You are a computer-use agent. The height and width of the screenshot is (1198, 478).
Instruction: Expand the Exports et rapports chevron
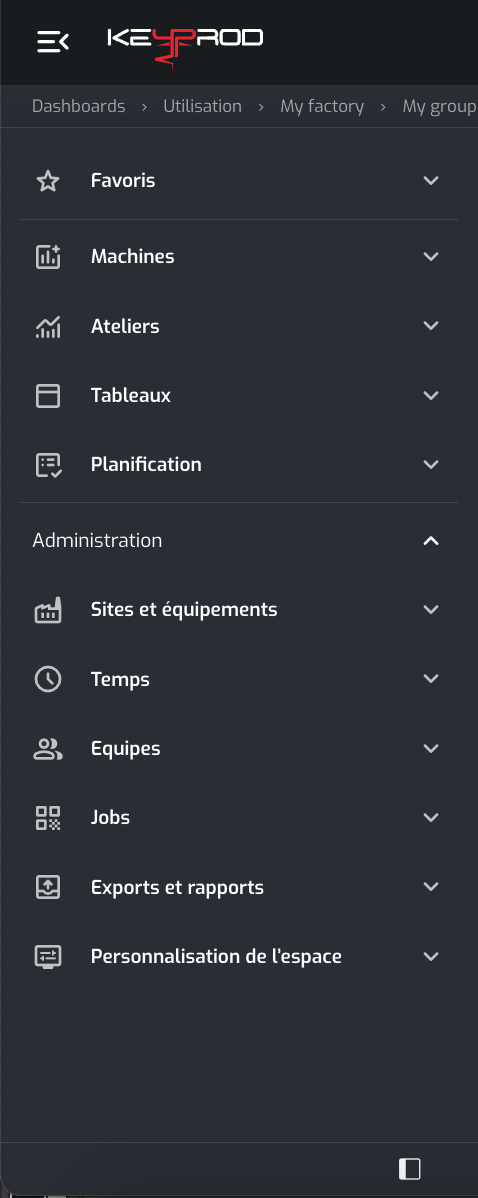pos(431,887)
